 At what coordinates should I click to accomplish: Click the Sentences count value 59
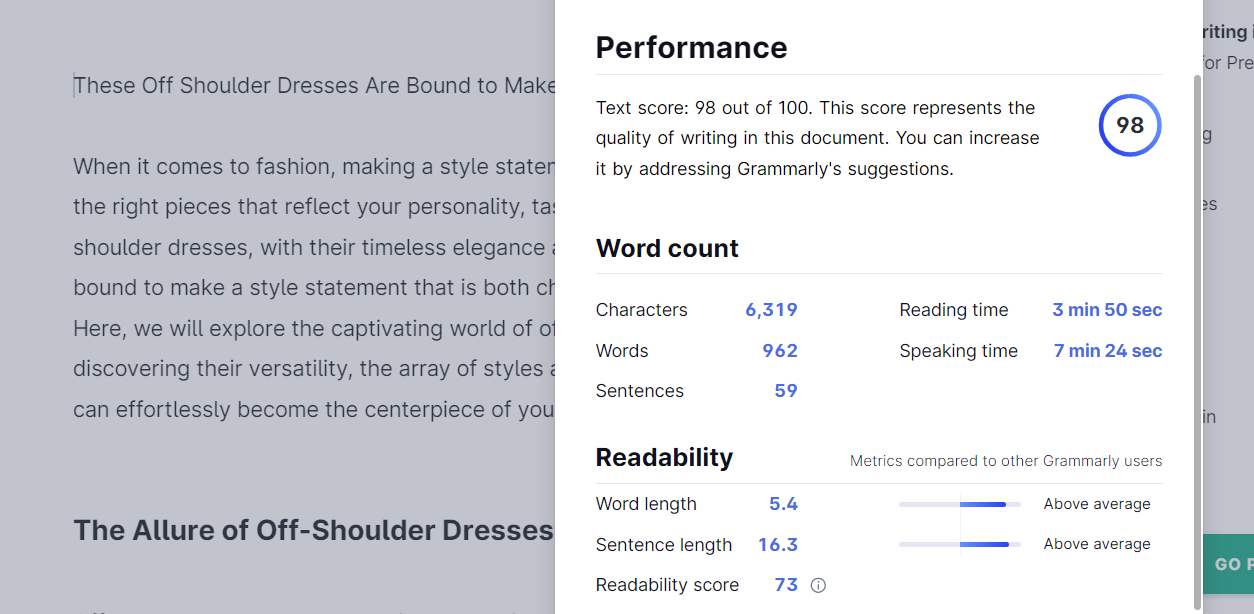click(786, 391)
